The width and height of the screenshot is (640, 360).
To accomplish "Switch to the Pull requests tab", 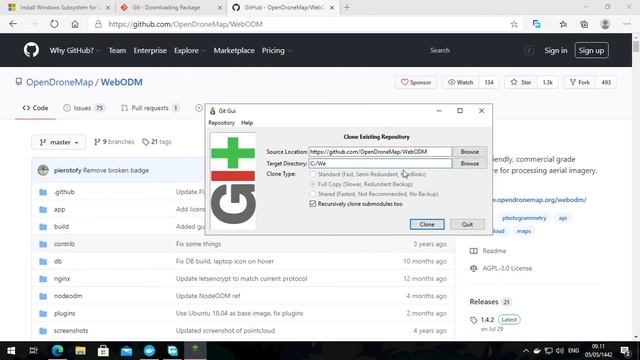I will point(150,108).
